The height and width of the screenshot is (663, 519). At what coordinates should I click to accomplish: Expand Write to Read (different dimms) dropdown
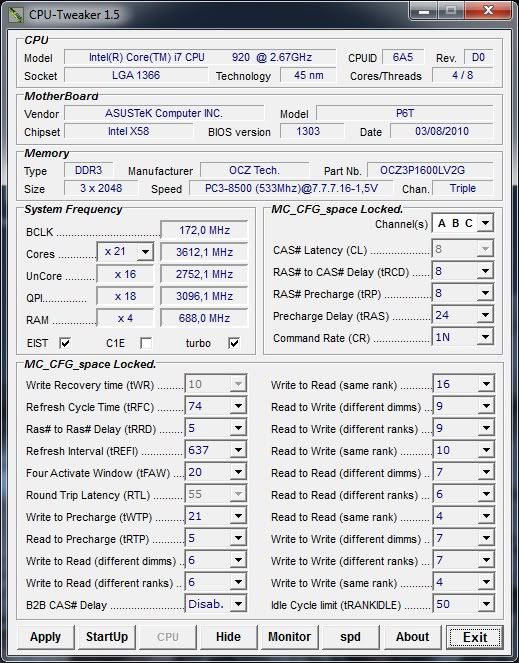(238, 560)
